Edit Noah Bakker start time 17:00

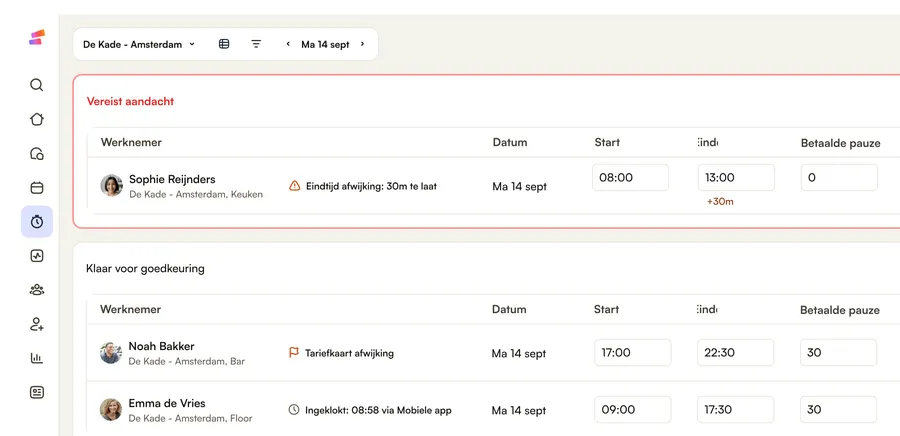(633, 352)
